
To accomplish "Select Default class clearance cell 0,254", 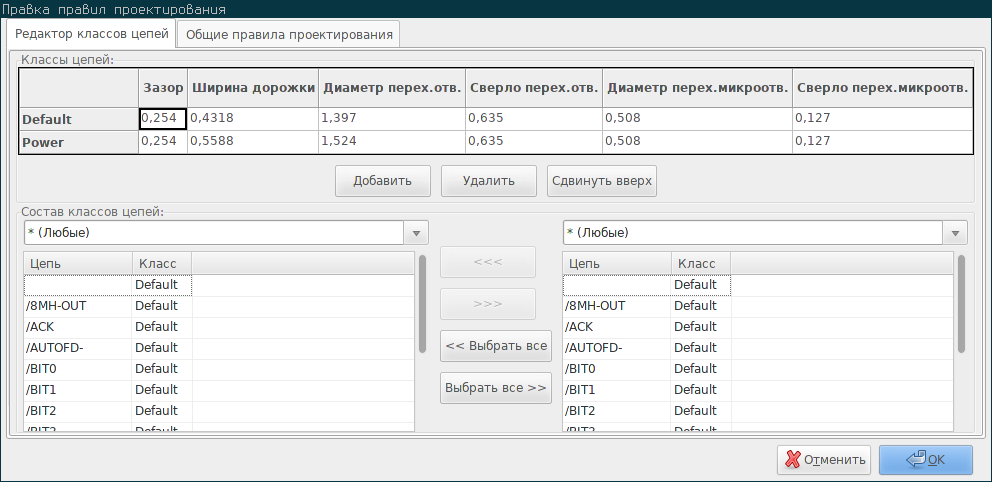I will (163, 118).
